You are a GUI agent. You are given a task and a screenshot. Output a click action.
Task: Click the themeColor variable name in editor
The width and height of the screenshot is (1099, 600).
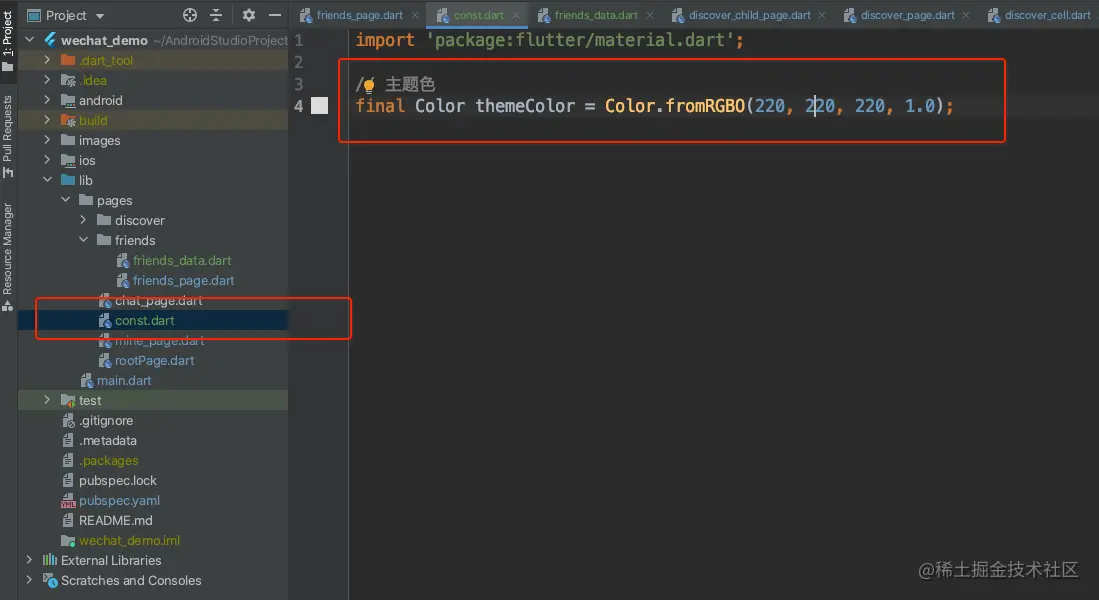[525, 106]
